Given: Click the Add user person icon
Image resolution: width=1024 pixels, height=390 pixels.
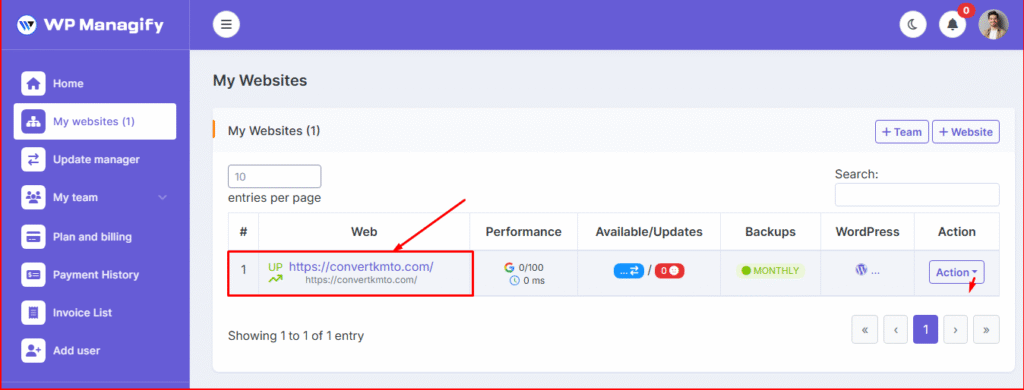Looking at the screenshot, I should click(x=33, y=350).
